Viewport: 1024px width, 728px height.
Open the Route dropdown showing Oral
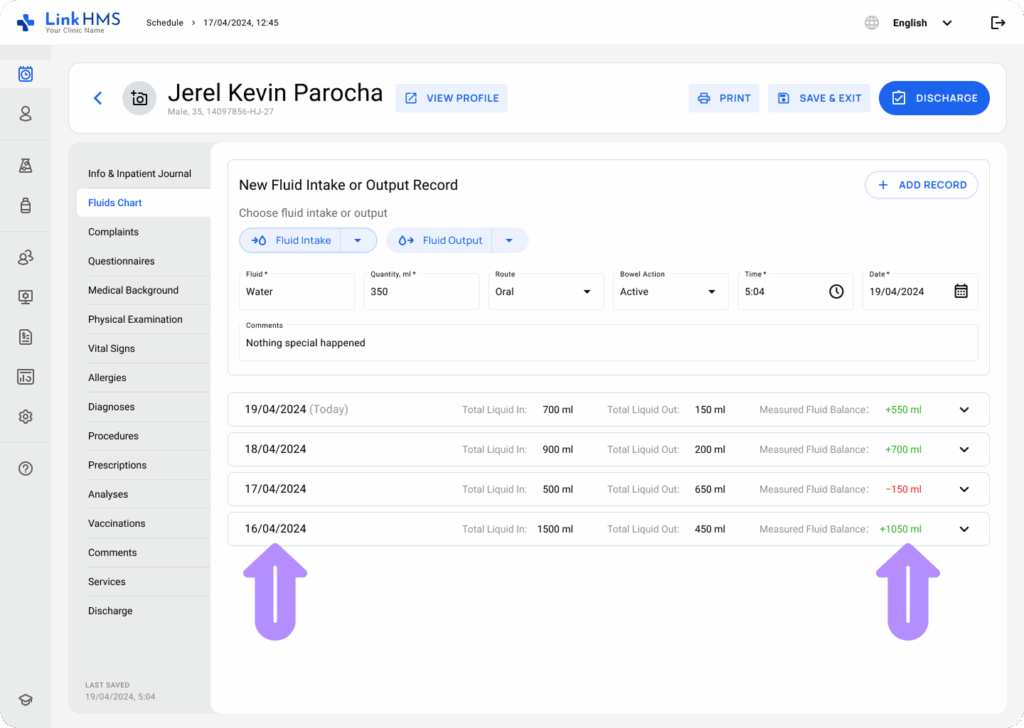click(543, 291)
